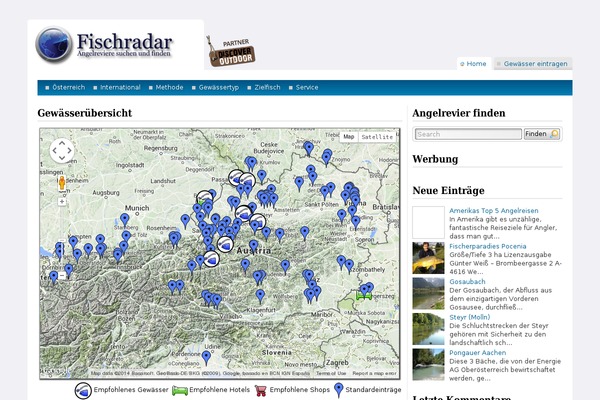600x400 pixels.
Task: Click the Empfohlene Shops cart legend icon
Action: coord(261,391)
